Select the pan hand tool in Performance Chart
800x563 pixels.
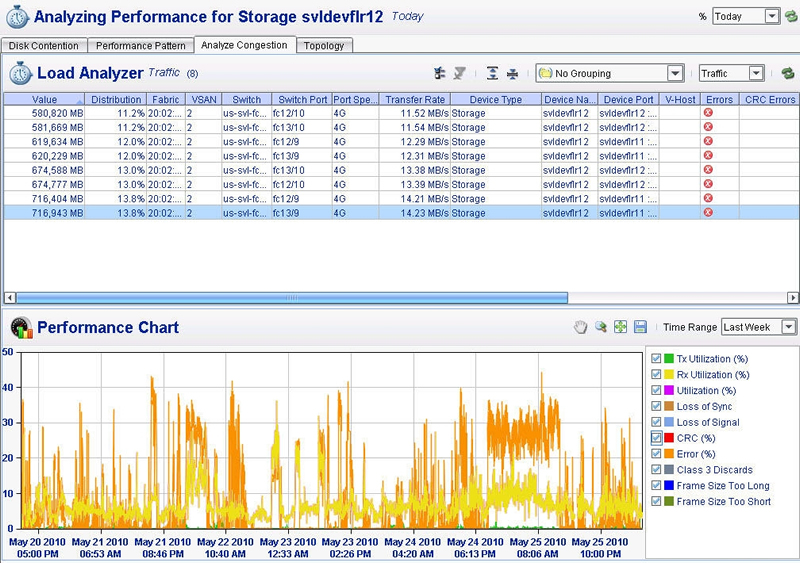[x=581, y=327]
